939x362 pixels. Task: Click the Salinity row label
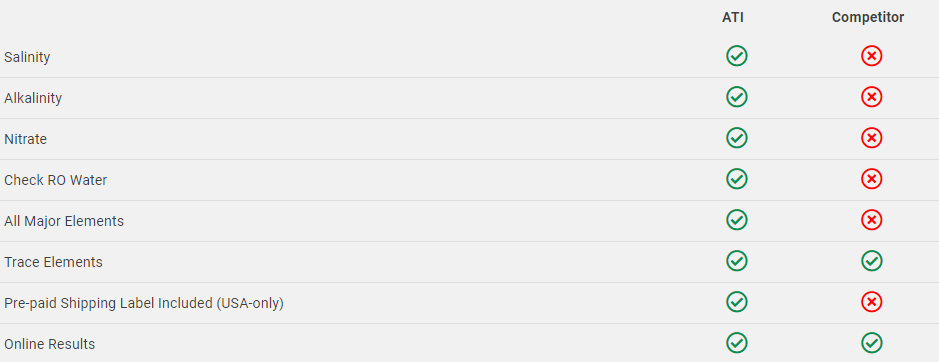[x=27, y=58]
